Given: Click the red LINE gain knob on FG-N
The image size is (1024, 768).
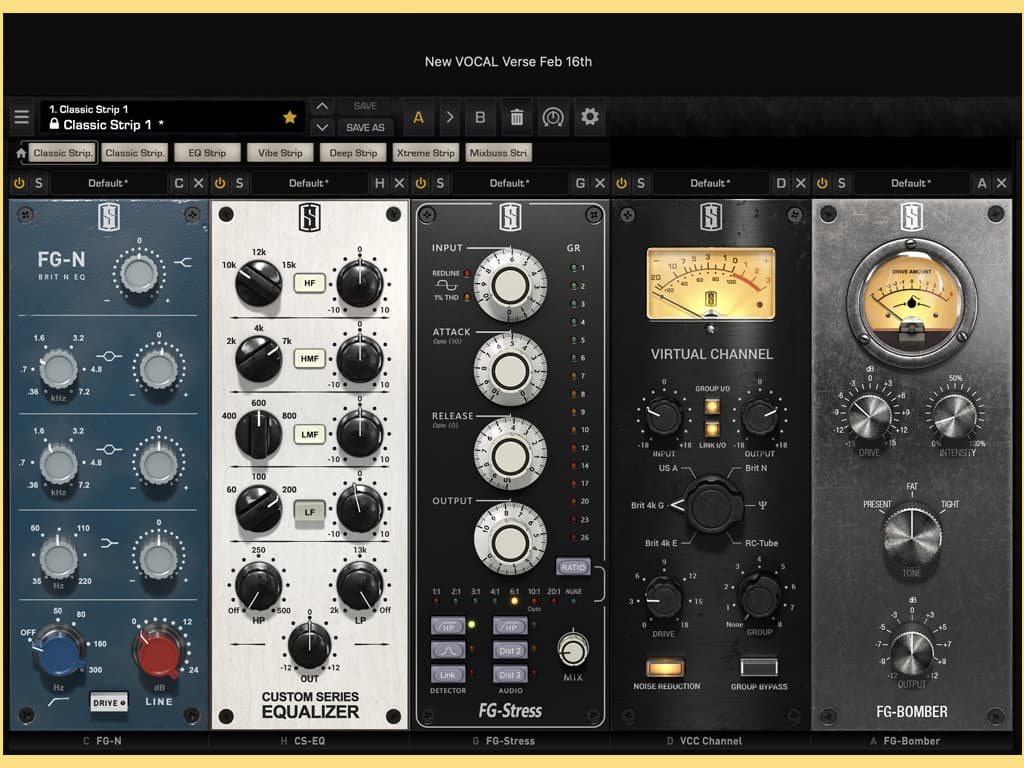Looking at the screenshot, I should click(x=159, y=652).
